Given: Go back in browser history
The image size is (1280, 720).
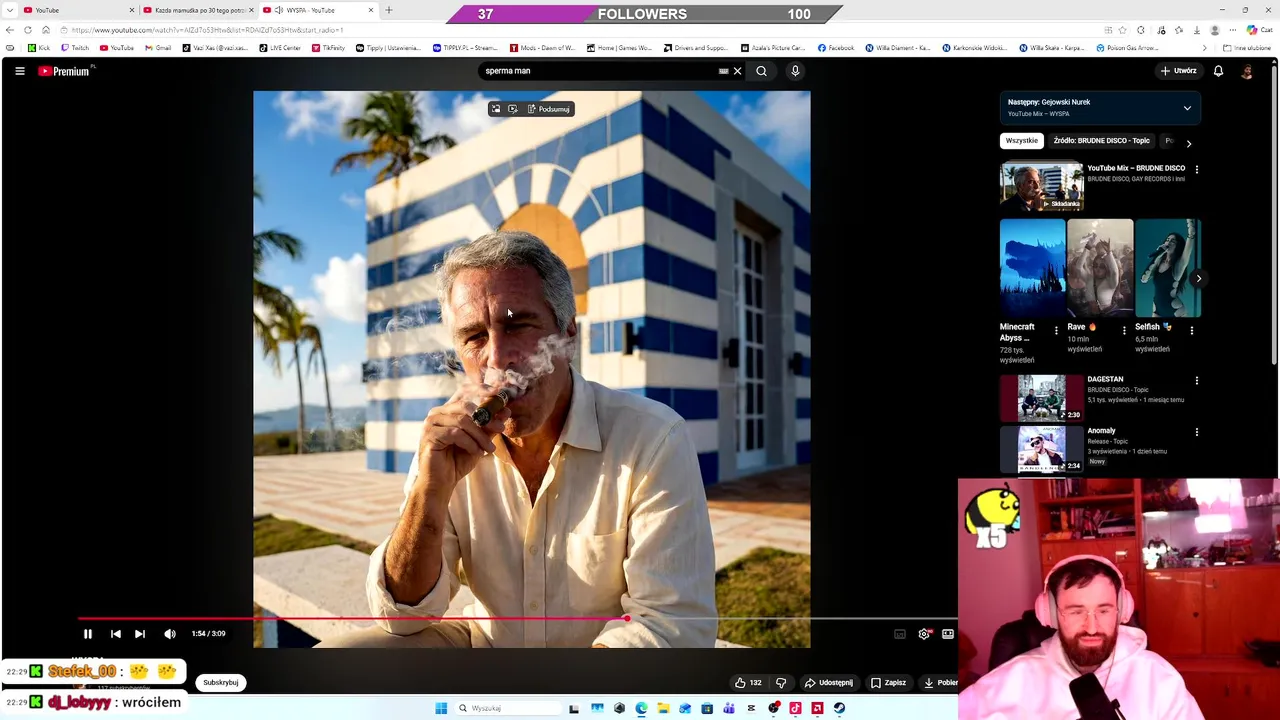Looking at the screenshot, I should click(10, 30).
